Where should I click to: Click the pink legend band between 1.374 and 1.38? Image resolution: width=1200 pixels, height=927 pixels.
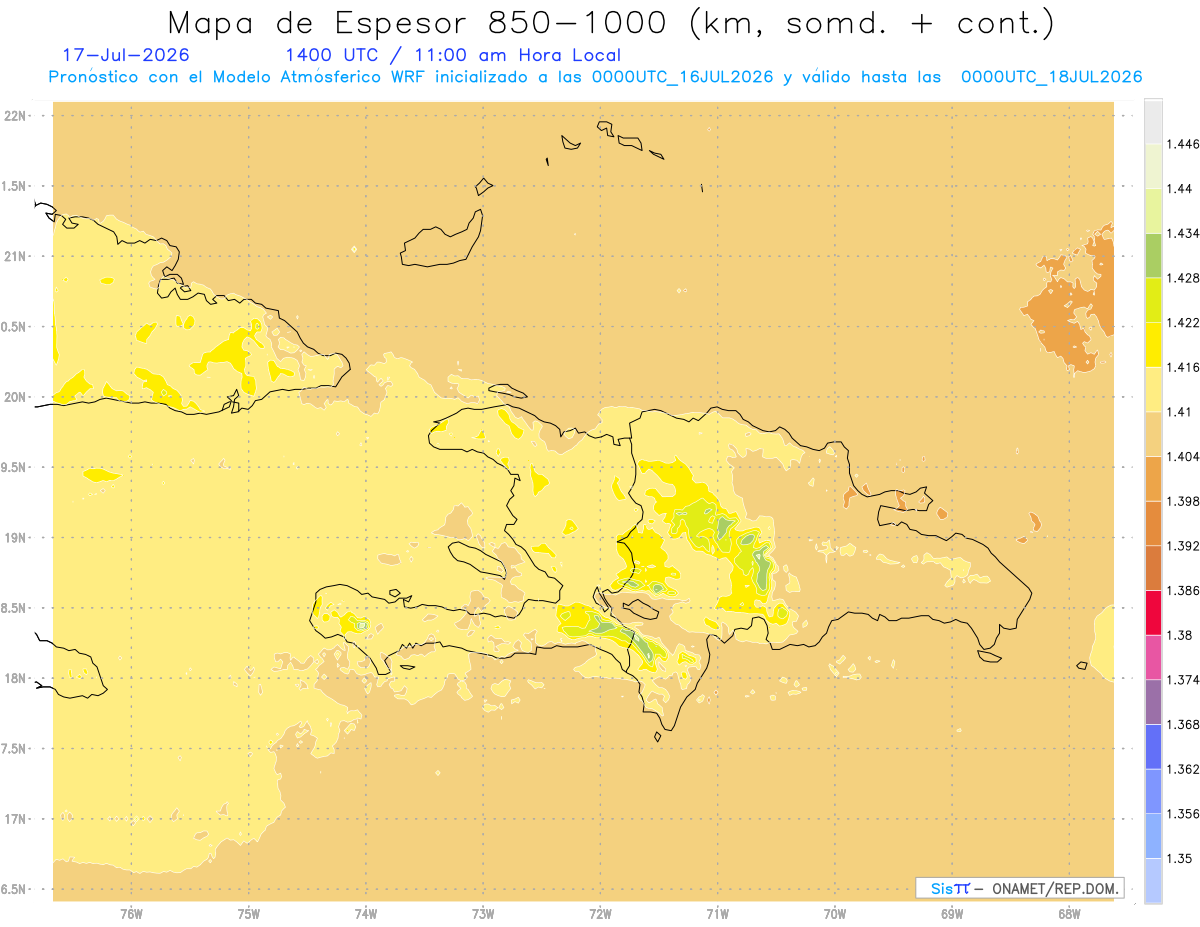point(1153,657)
